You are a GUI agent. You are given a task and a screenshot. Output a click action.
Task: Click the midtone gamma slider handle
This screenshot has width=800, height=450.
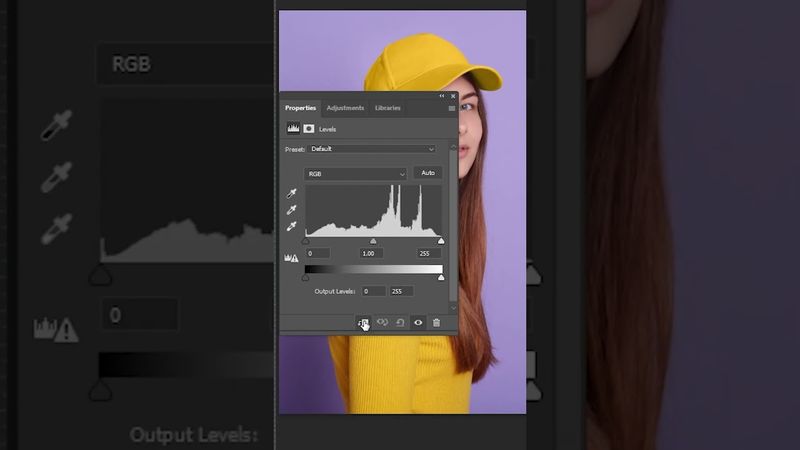pos(373,241)
